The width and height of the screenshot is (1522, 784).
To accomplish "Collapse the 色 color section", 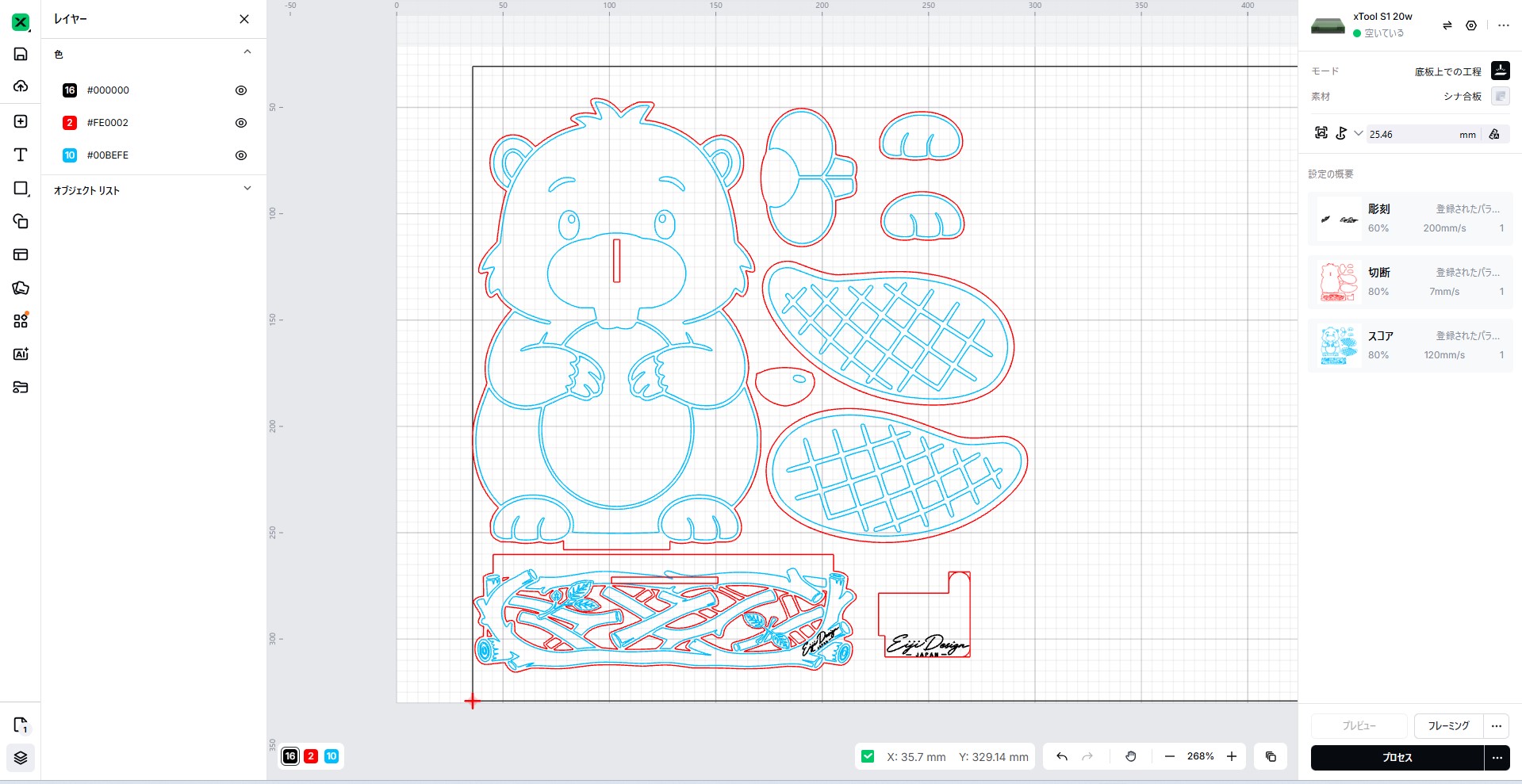I will 247,52.
